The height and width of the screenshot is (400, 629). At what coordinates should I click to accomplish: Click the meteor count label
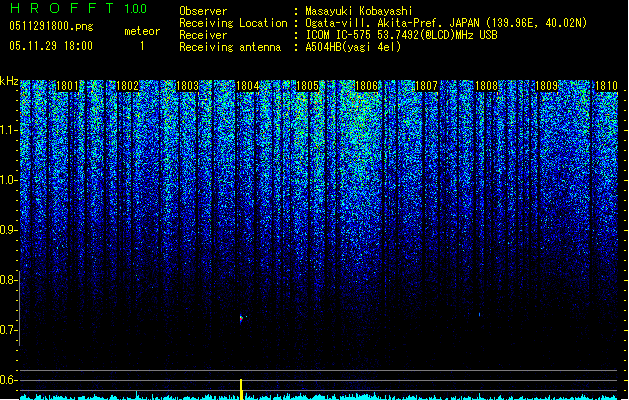pyautogui.click(x=142, y=31)
